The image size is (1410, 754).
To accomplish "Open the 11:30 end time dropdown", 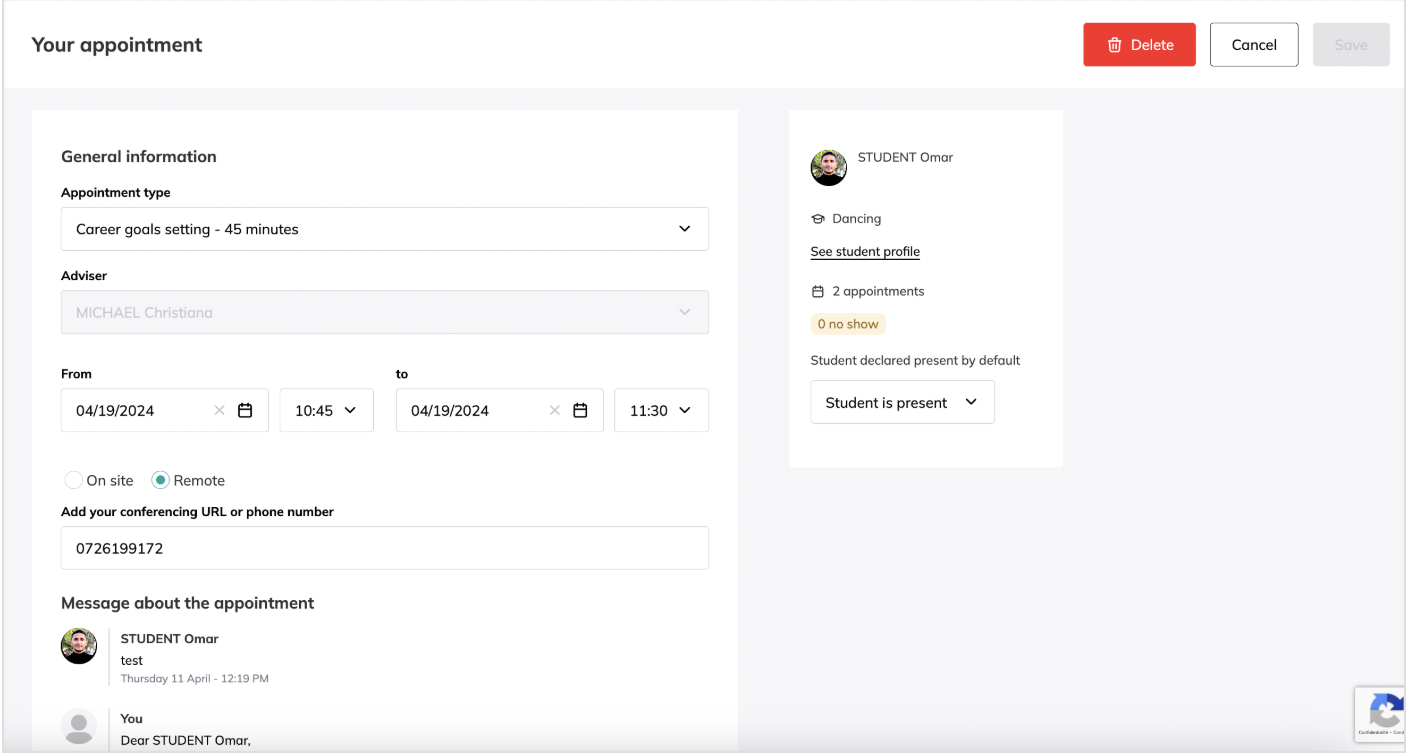I will 661,410.
